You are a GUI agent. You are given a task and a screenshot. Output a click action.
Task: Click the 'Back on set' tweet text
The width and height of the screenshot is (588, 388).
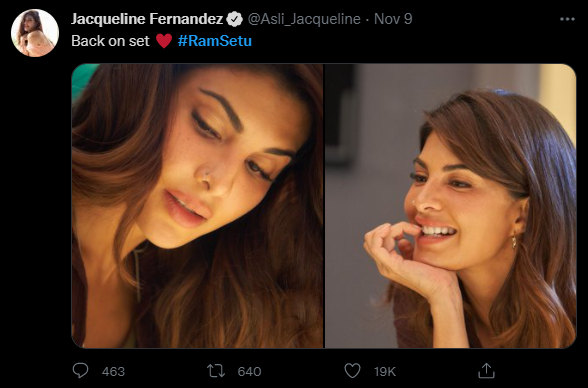click(110, 41)
